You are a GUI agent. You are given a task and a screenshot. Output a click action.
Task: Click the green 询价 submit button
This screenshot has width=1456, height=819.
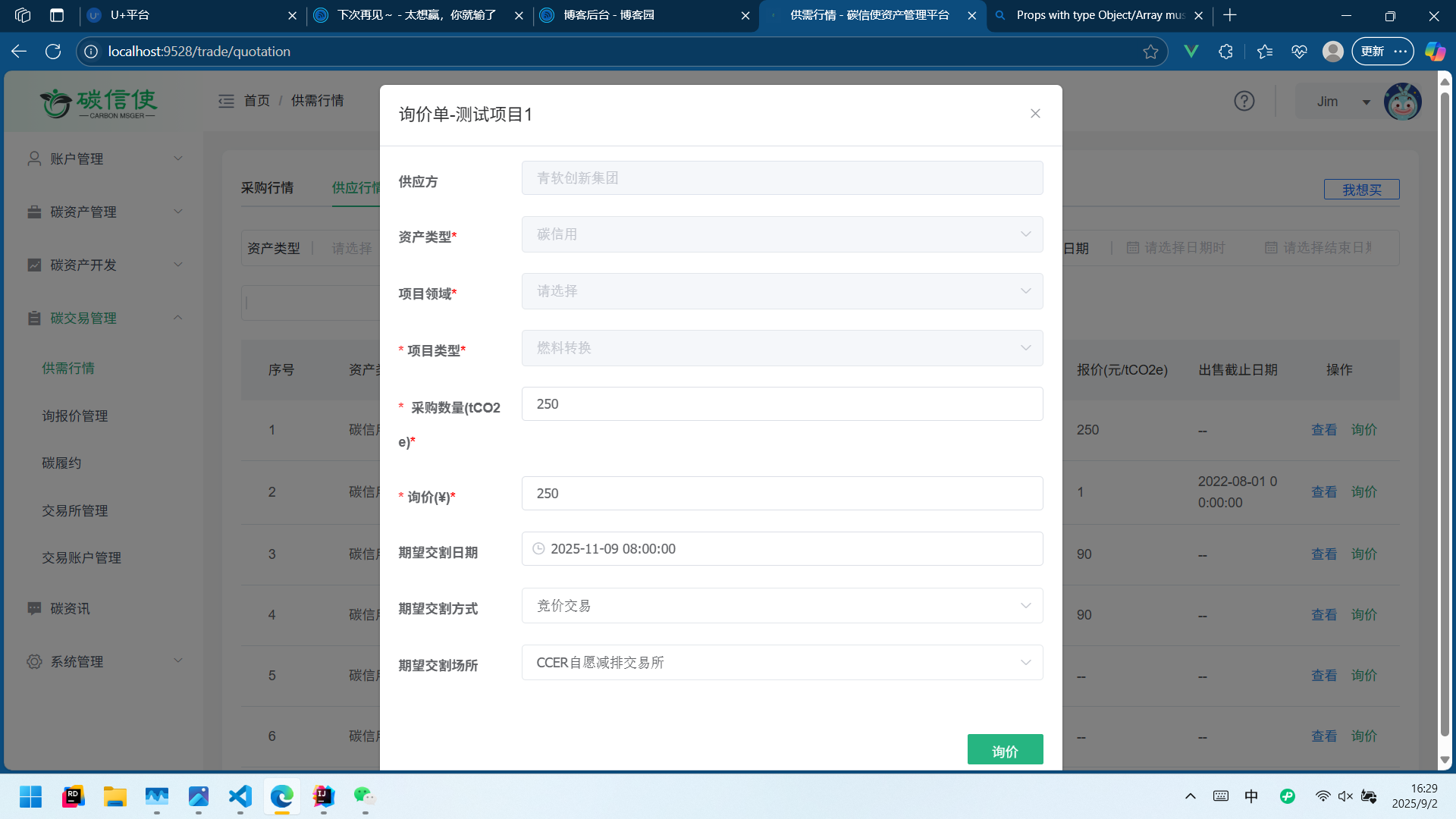tap(1005, 751)
